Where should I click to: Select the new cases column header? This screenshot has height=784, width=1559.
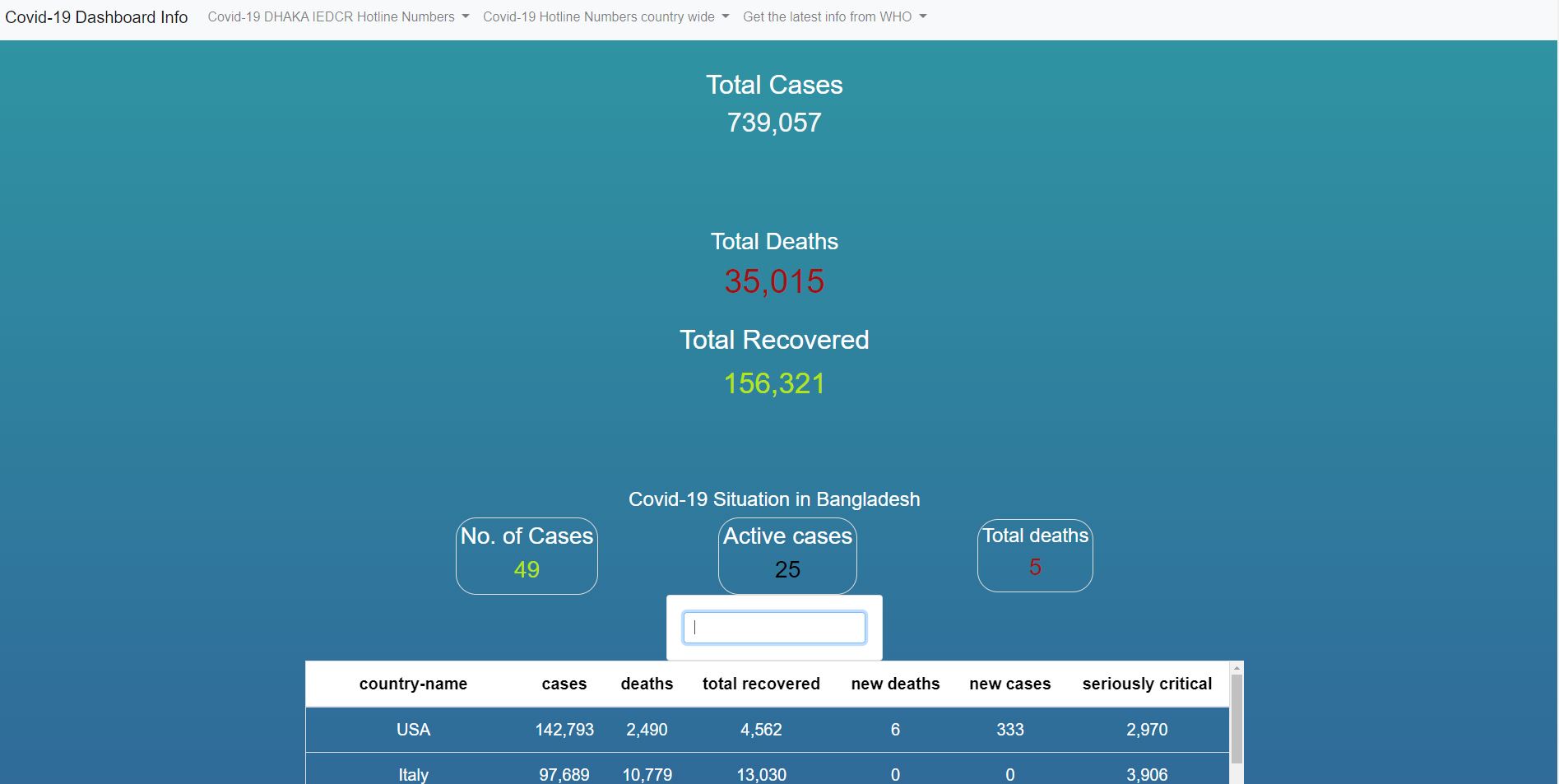click(x=1010, y=684)
